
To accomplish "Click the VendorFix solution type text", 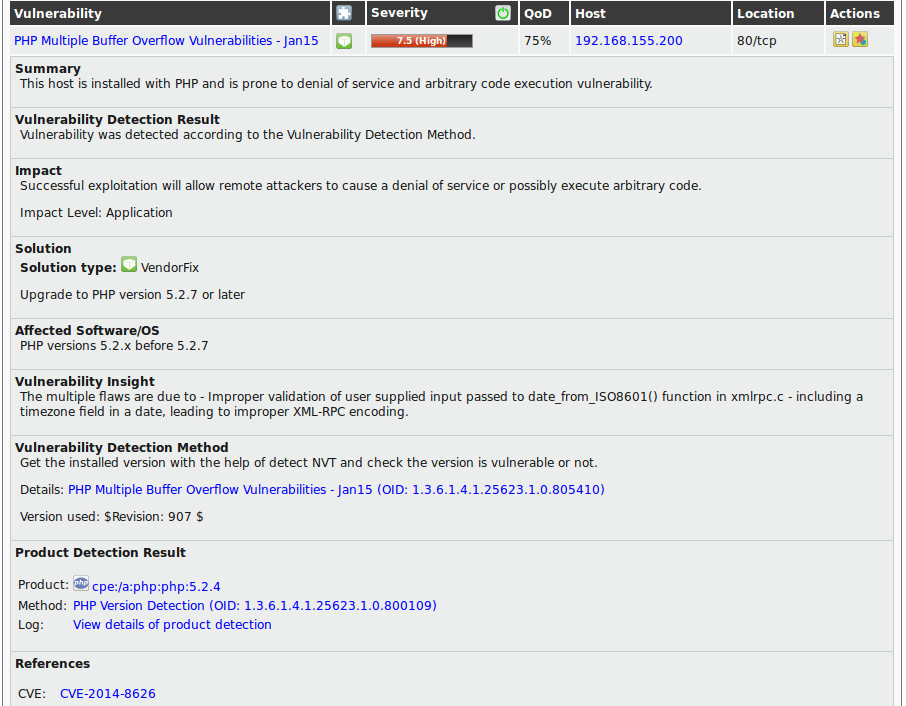I will [x=170, y=267].
